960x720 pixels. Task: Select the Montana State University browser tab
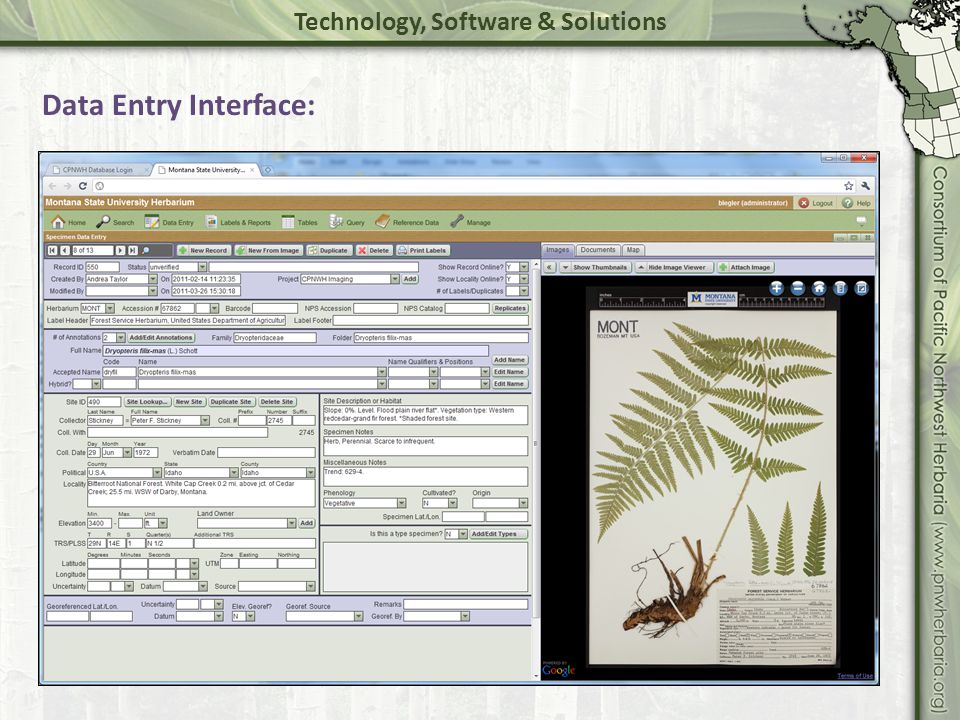pyautogui.click(x=206, y=170)
